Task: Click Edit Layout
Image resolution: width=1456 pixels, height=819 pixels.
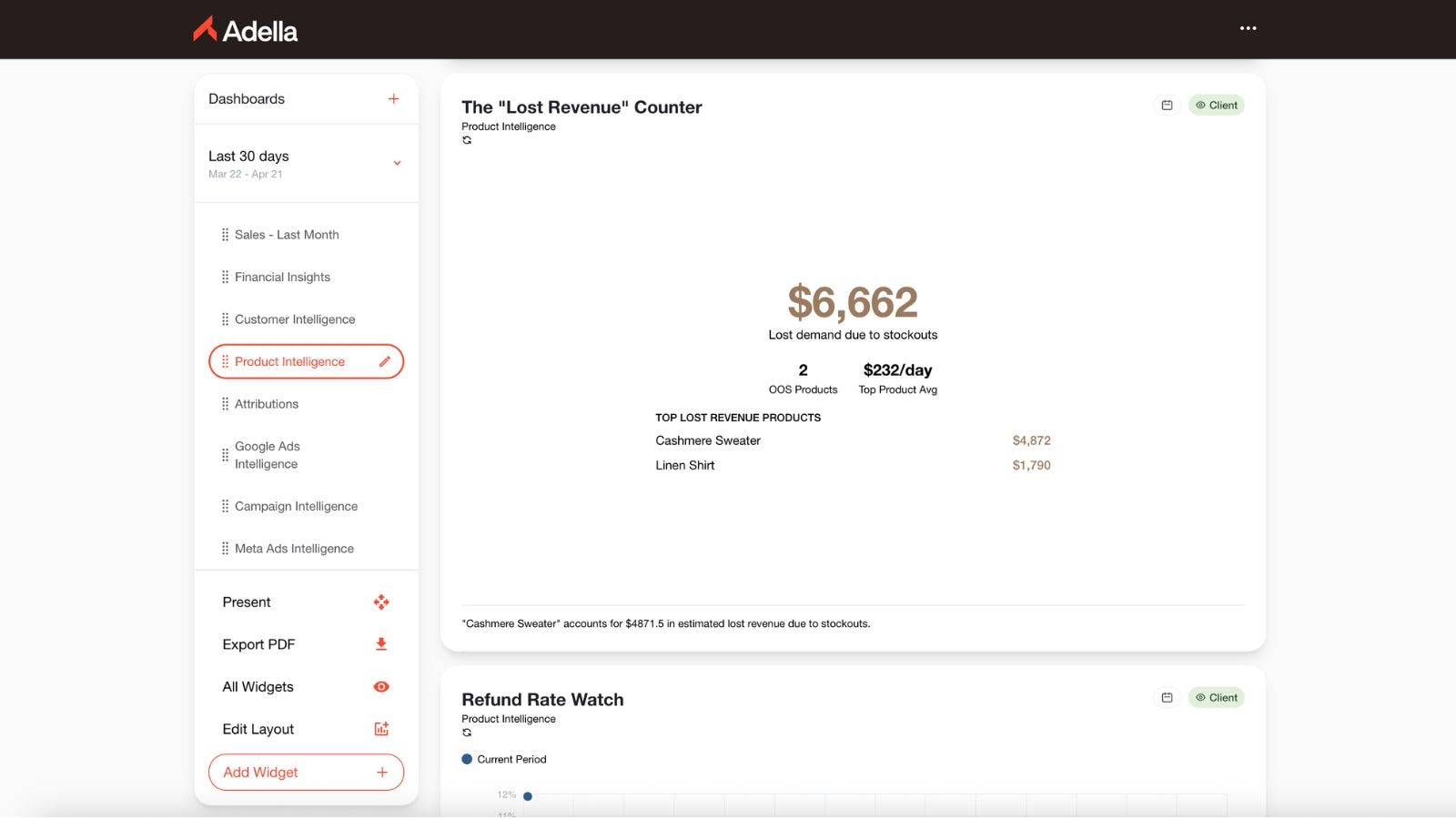Action: pos(258,730)
